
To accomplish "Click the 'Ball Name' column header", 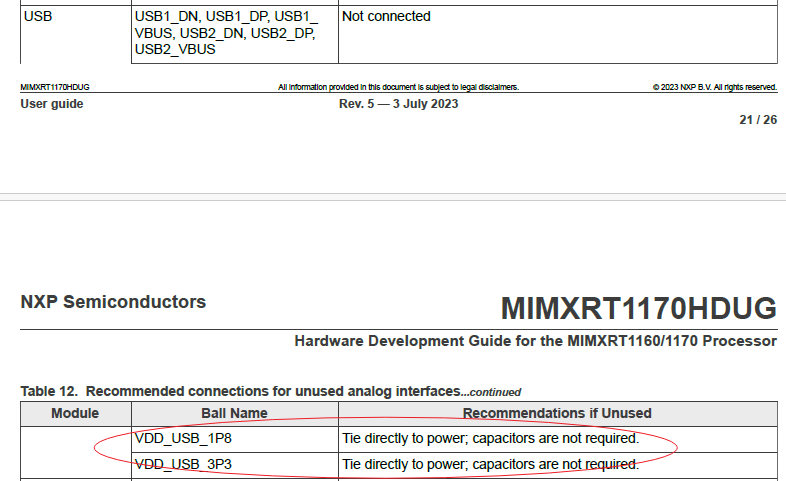I will coord(235,413).
